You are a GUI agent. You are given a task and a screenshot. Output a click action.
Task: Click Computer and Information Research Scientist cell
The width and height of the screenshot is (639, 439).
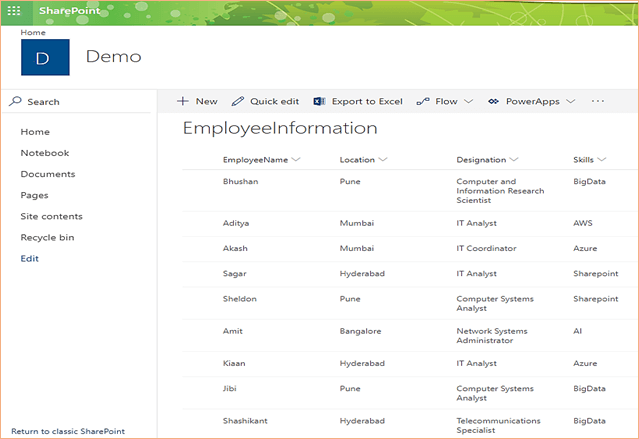pyautogui.click(x=500, y=191)
